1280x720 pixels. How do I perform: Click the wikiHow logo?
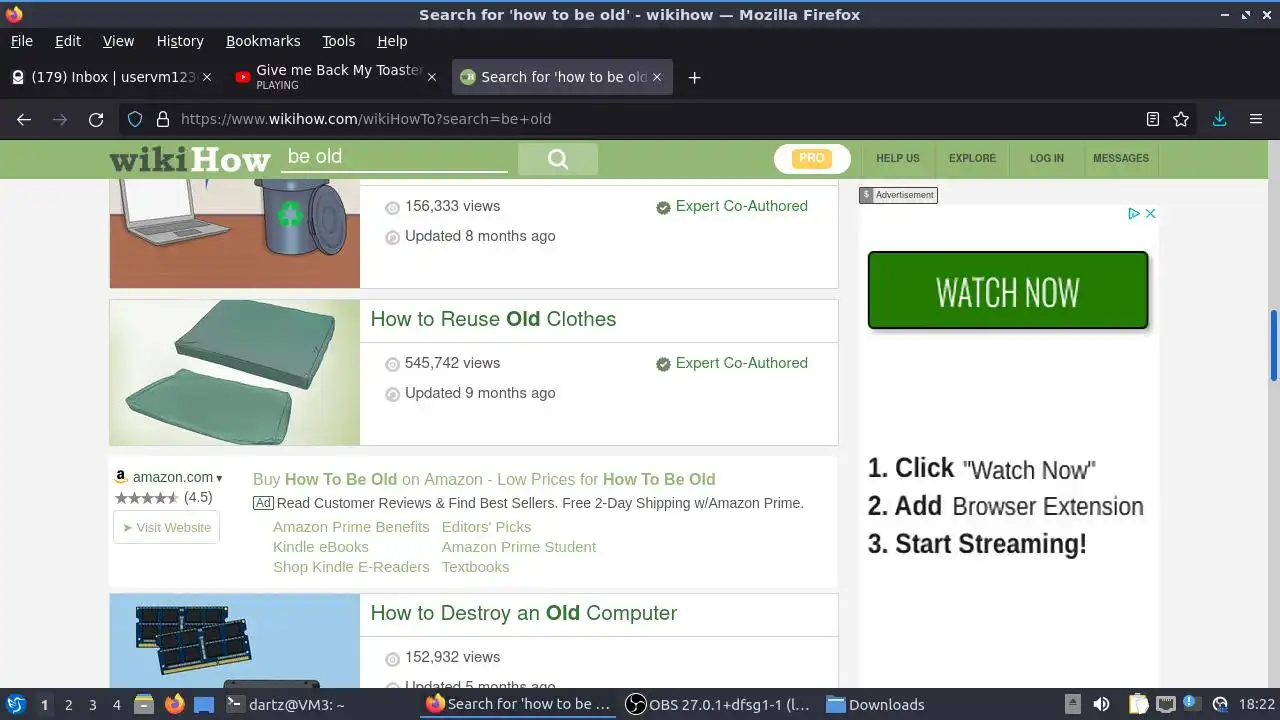coord(190,159)
